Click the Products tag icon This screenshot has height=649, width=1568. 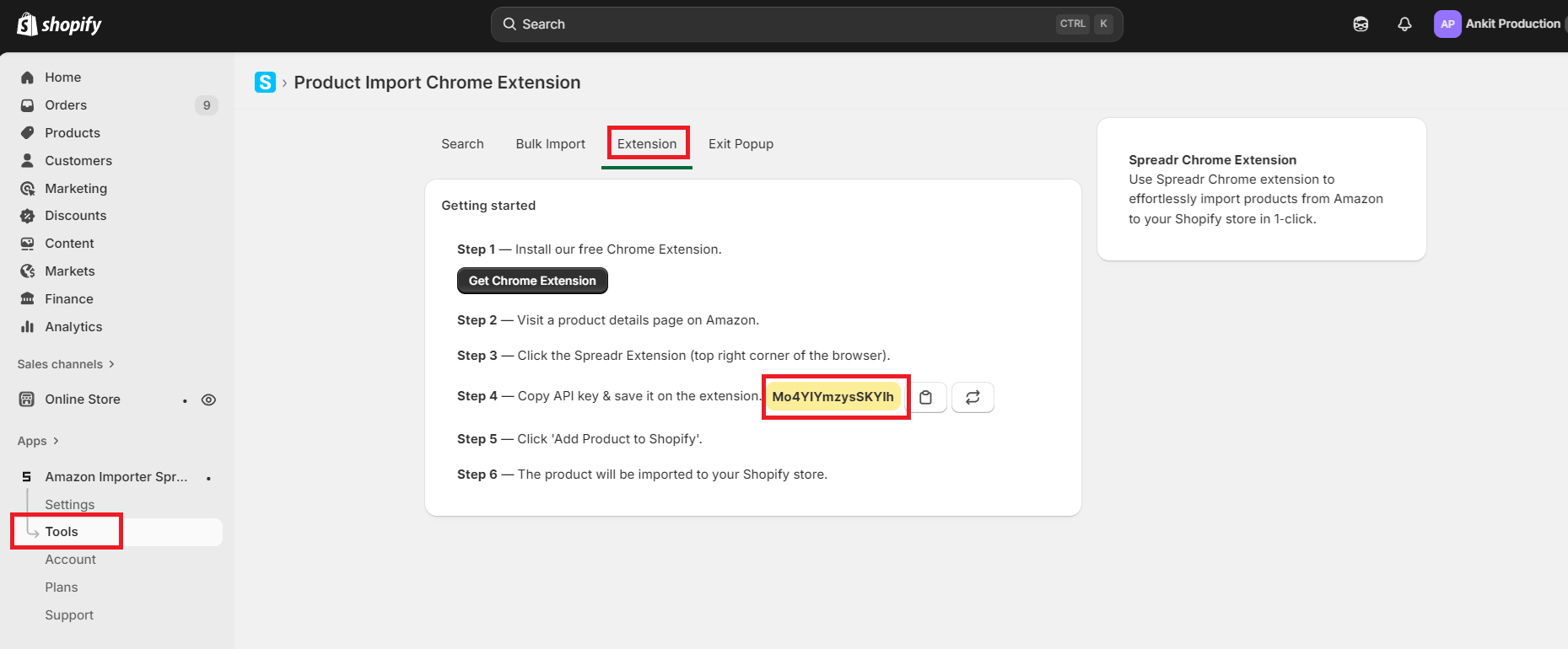(28, 133)
